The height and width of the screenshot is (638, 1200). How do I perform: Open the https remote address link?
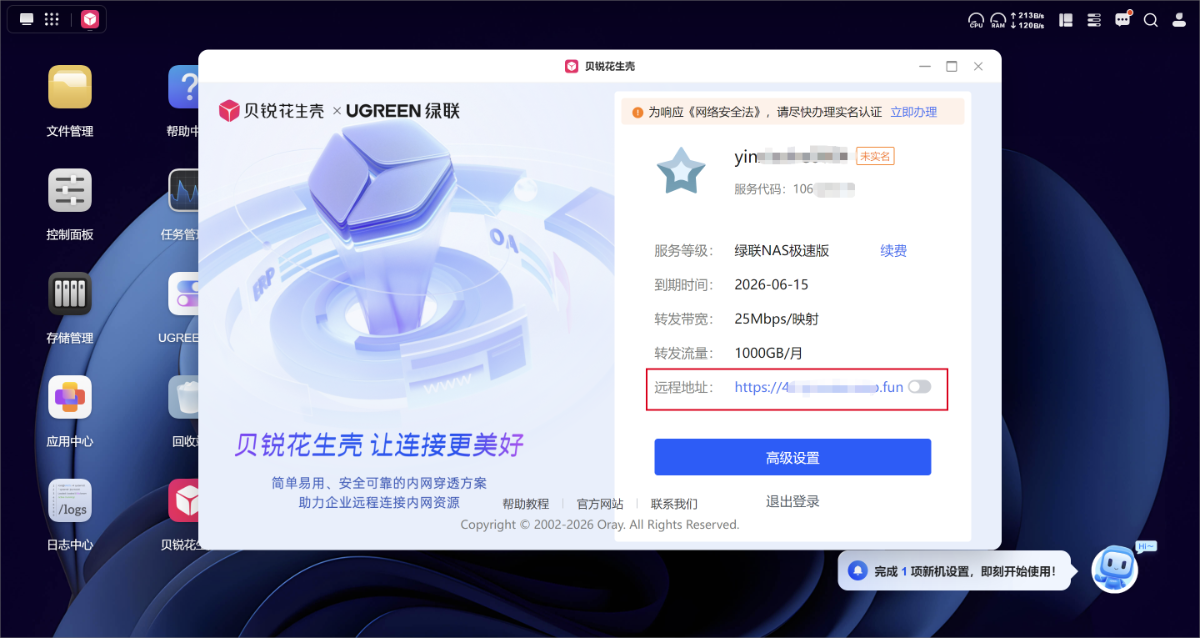[x=819, y=387]
